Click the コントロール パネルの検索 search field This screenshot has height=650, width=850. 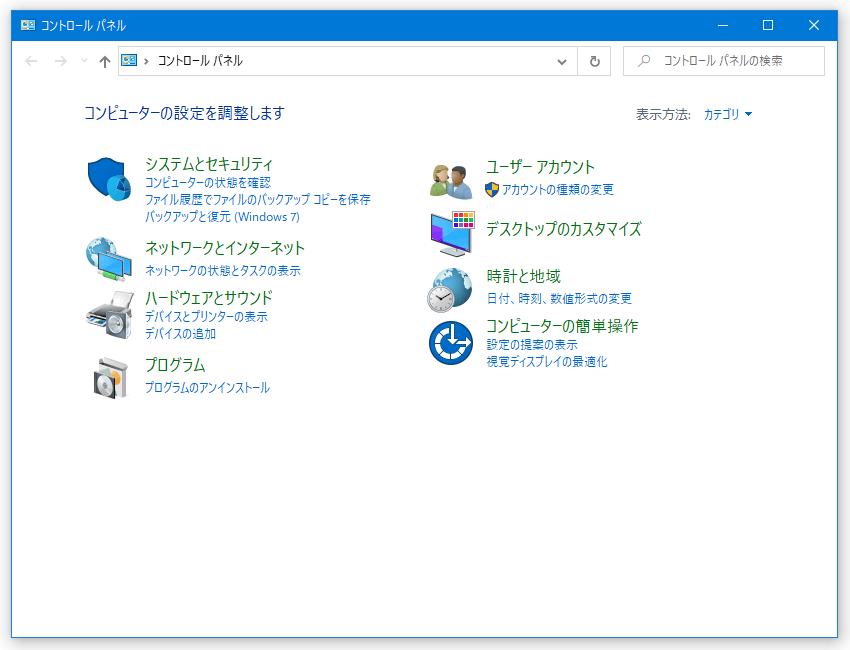724,61
